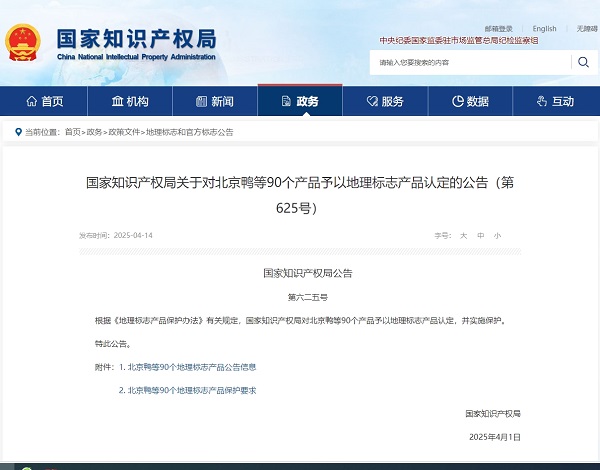Open the 首页 navigation tab
The height and width of the screenshot is (470, 600).
(44, 101)
